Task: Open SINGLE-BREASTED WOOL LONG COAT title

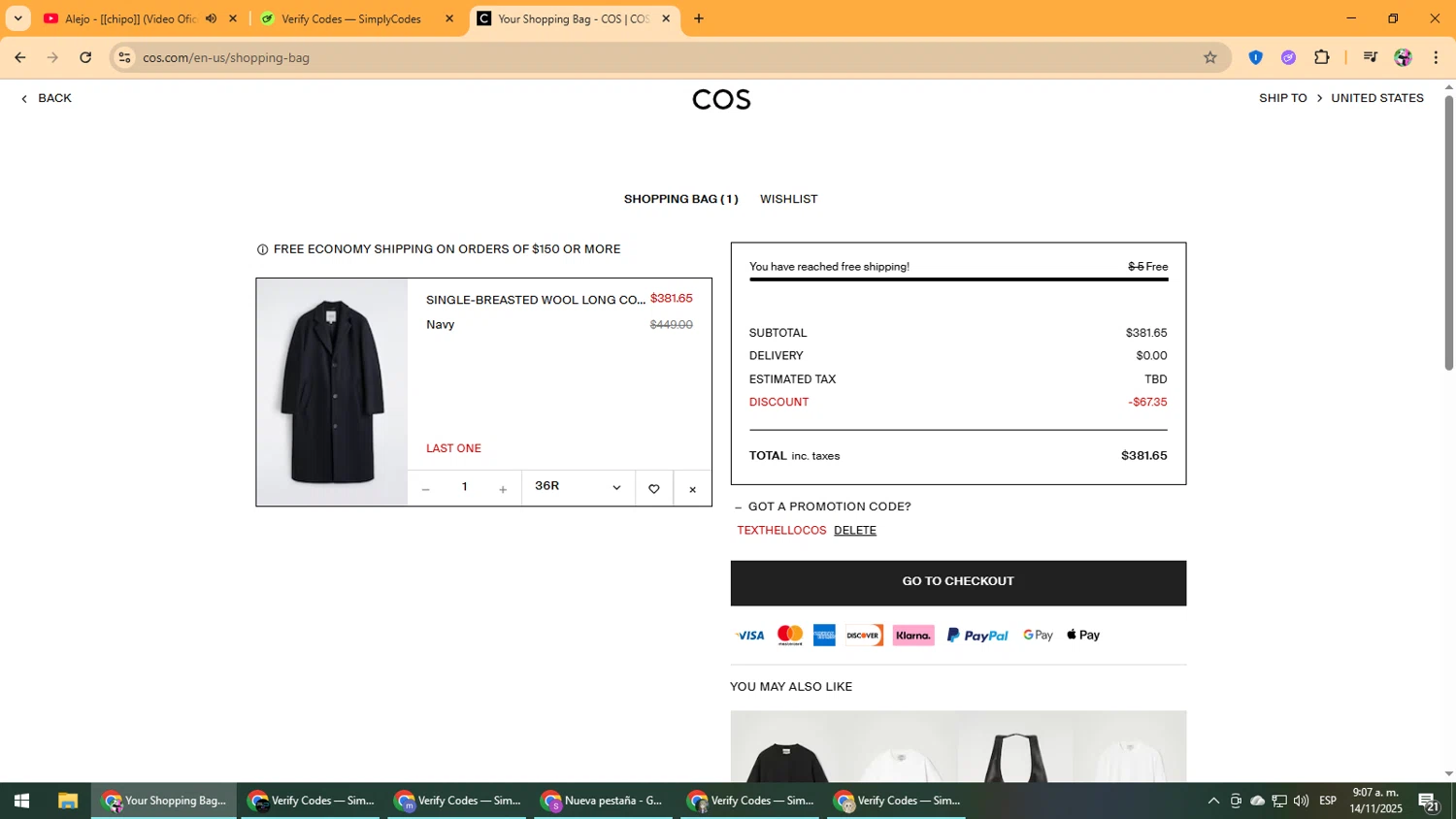Action: point(536,300)
